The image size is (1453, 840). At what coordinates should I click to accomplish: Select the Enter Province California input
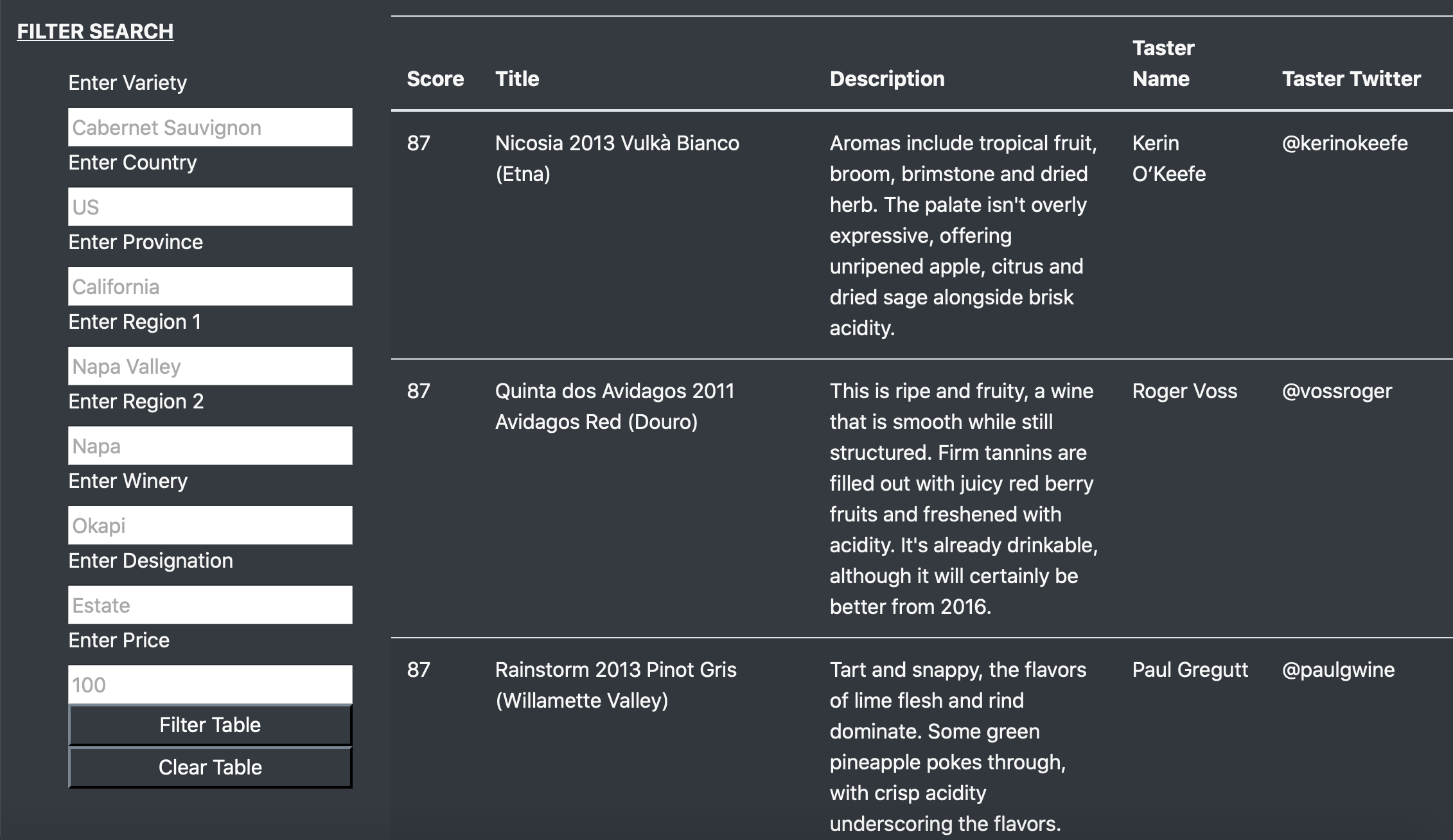tap(210, 286)
